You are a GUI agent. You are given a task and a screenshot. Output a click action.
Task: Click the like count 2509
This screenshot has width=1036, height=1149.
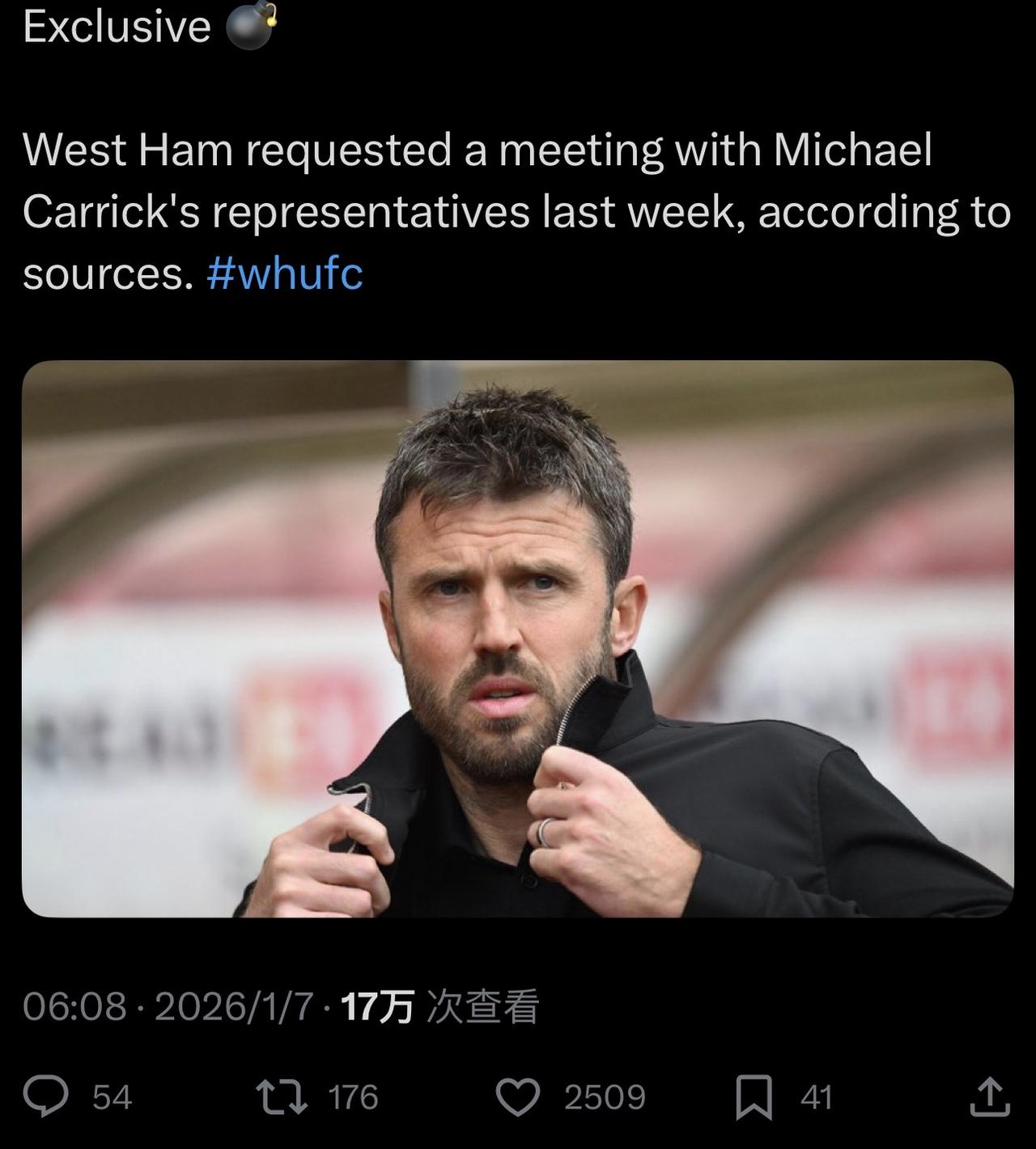(605, 1097)
